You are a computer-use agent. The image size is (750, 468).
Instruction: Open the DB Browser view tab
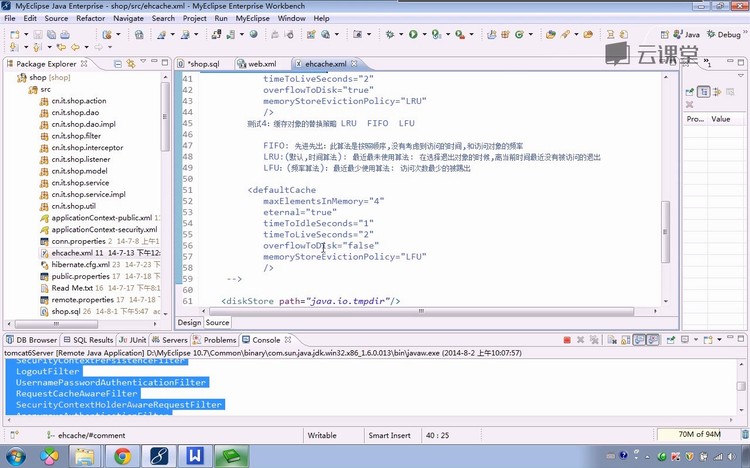click(x=32, y=340)
